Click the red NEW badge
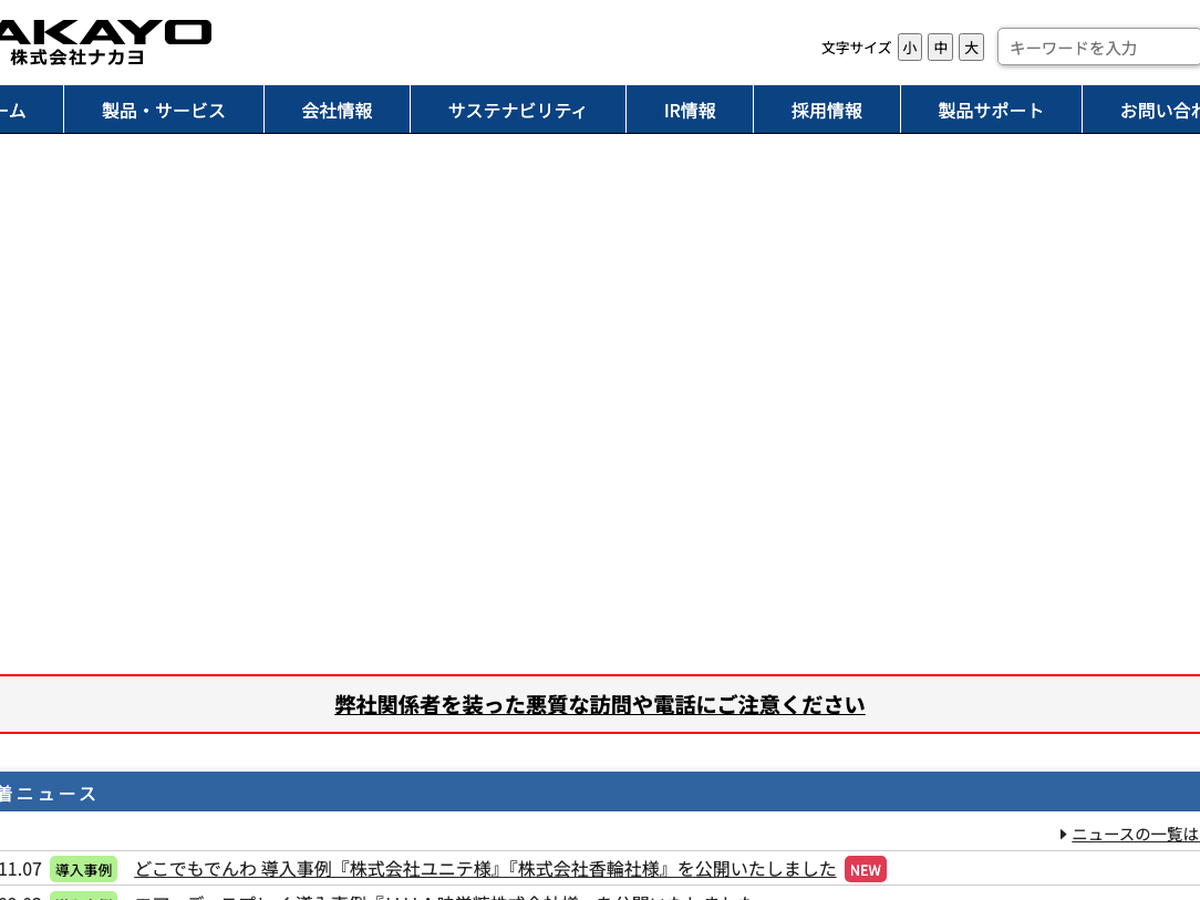The height and width of the screenshot is (900, 1200). 865,870
